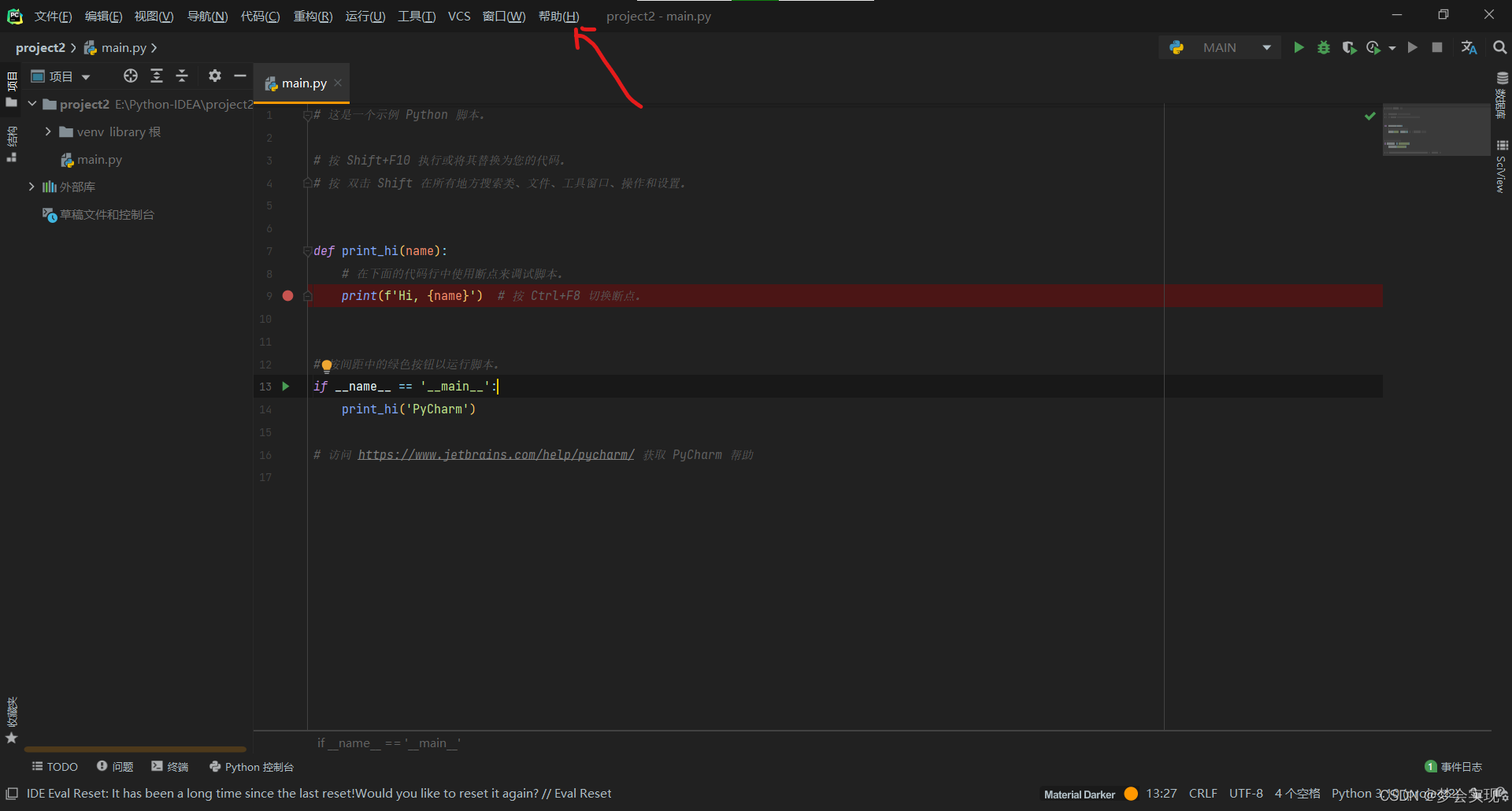The height and width of the screenshot is (811, 1512).
Task: Open the 问题 tool window
Action: [x=115, y=767]
